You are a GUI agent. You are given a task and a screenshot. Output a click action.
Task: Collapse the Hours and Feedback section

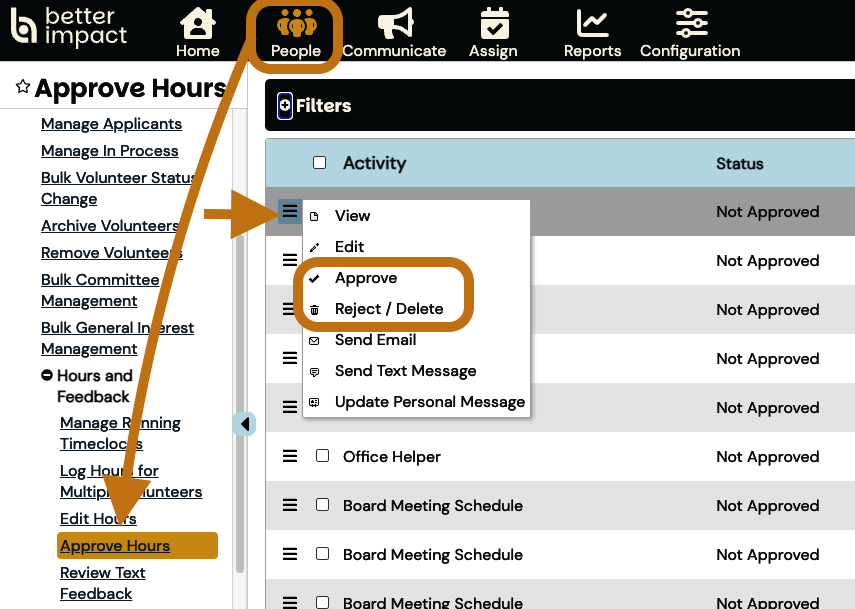[x=47, y=376]
